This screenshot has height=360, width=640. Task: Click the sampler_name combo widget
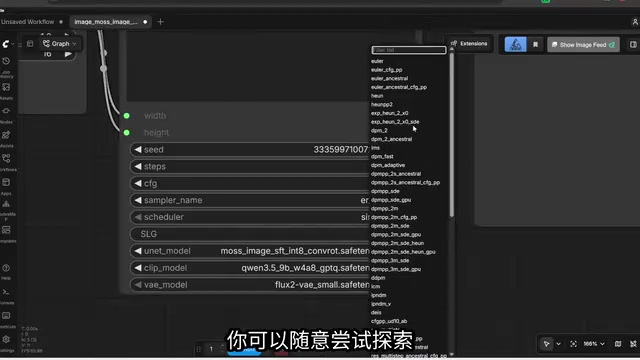point(250,200)
